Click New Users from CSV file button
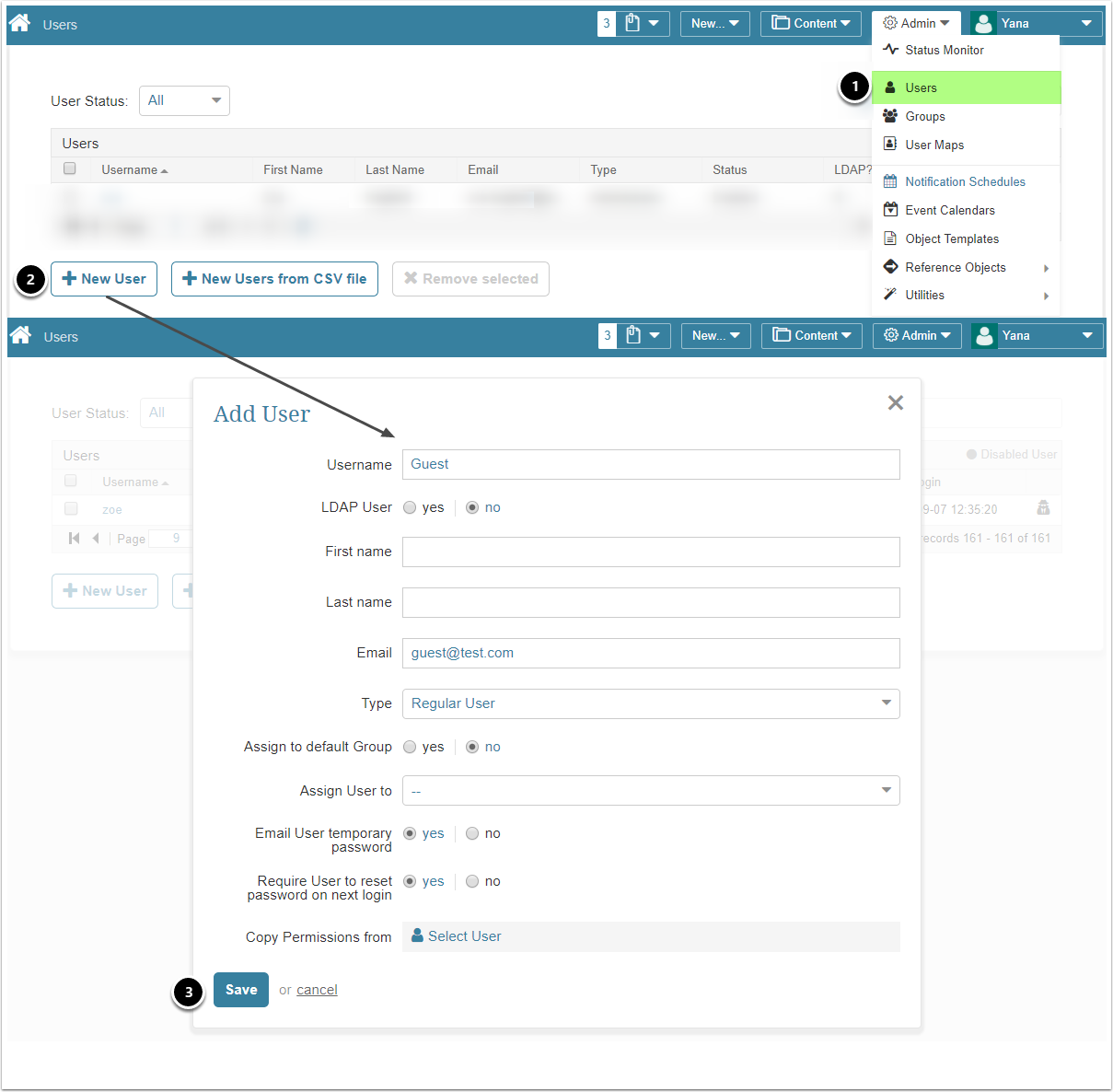 coord(274,279)
